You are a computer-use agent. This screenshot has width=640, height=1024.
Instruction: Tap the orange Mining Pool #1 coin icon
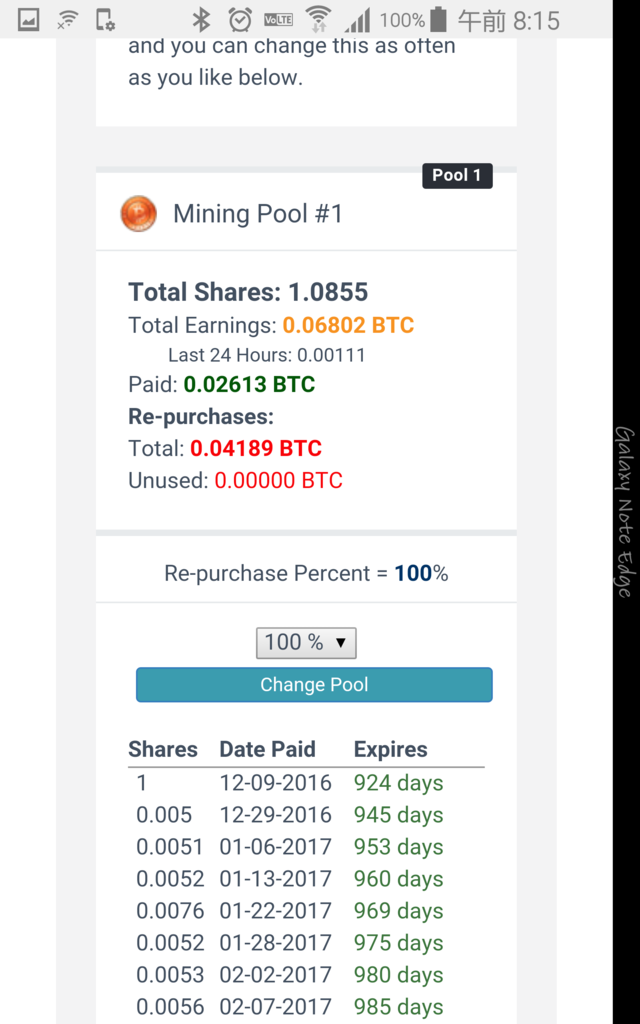tap(138, 214)
